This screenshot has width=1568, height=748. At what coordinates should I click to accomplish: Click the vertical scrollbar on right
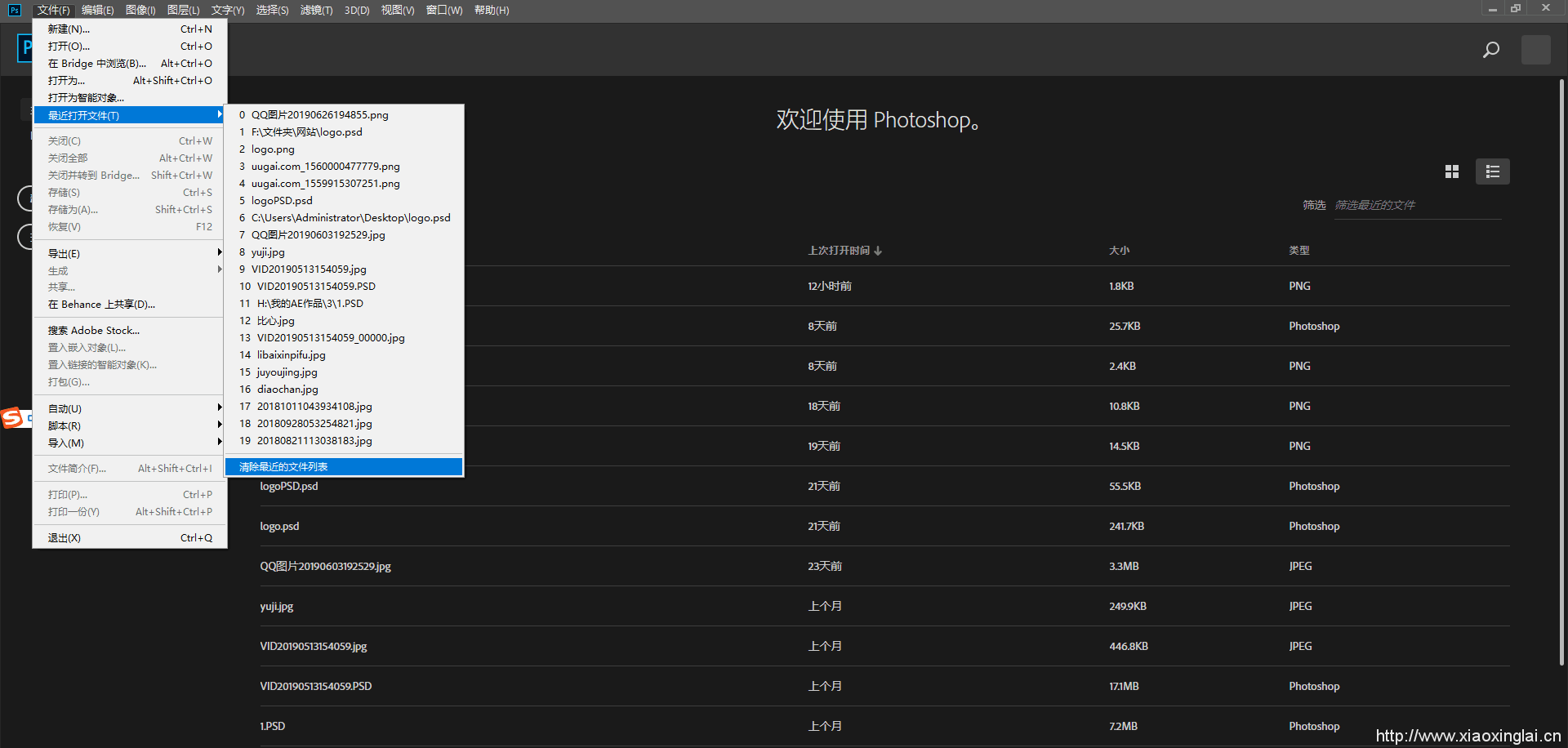1561,372
